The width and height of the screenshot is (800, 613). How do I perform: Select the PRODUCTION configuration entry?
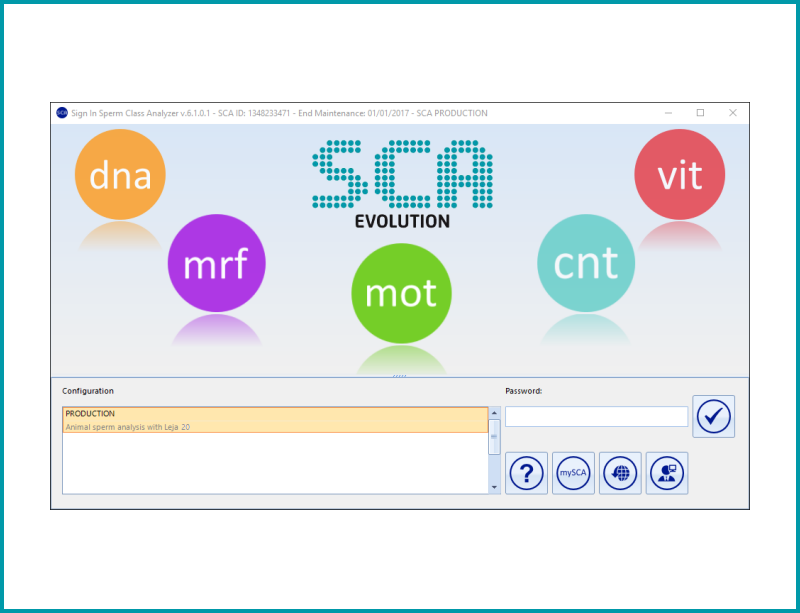click(x=275, y=420)
